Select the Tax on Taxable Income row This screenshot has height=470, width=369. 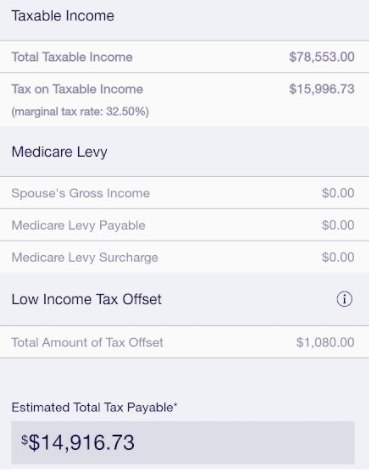click(184, 99)
